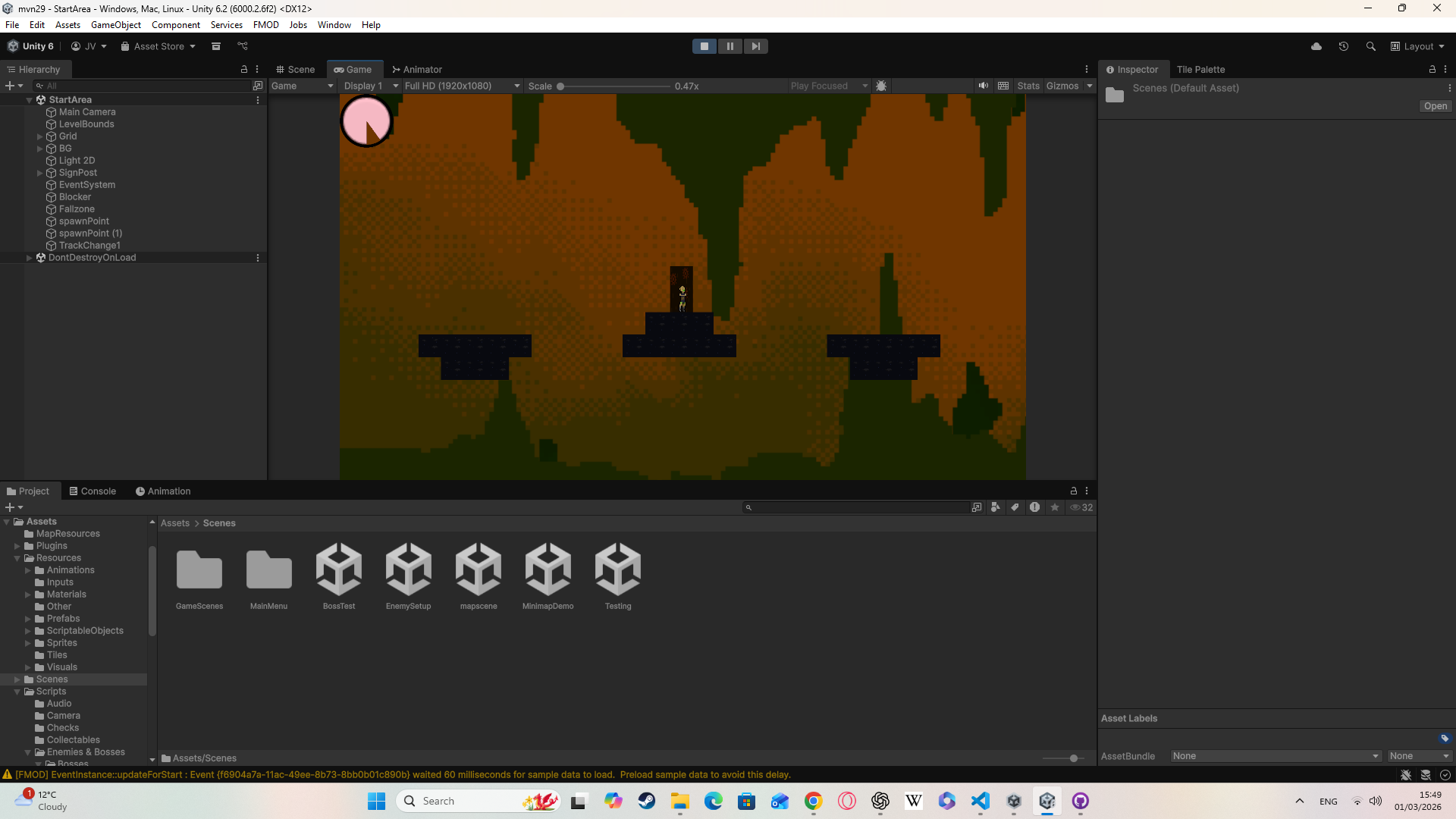Open the Full HD resolution dropdown
Image resolution: width=1456 pixels, height=819 pixels.
(462, 86)
